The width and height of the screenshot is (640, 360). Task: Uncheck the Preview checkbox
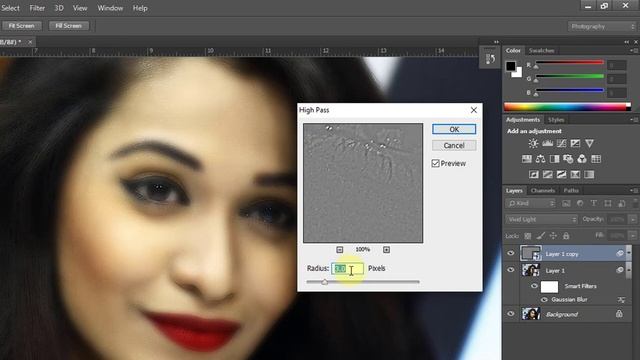pos(436,163)
